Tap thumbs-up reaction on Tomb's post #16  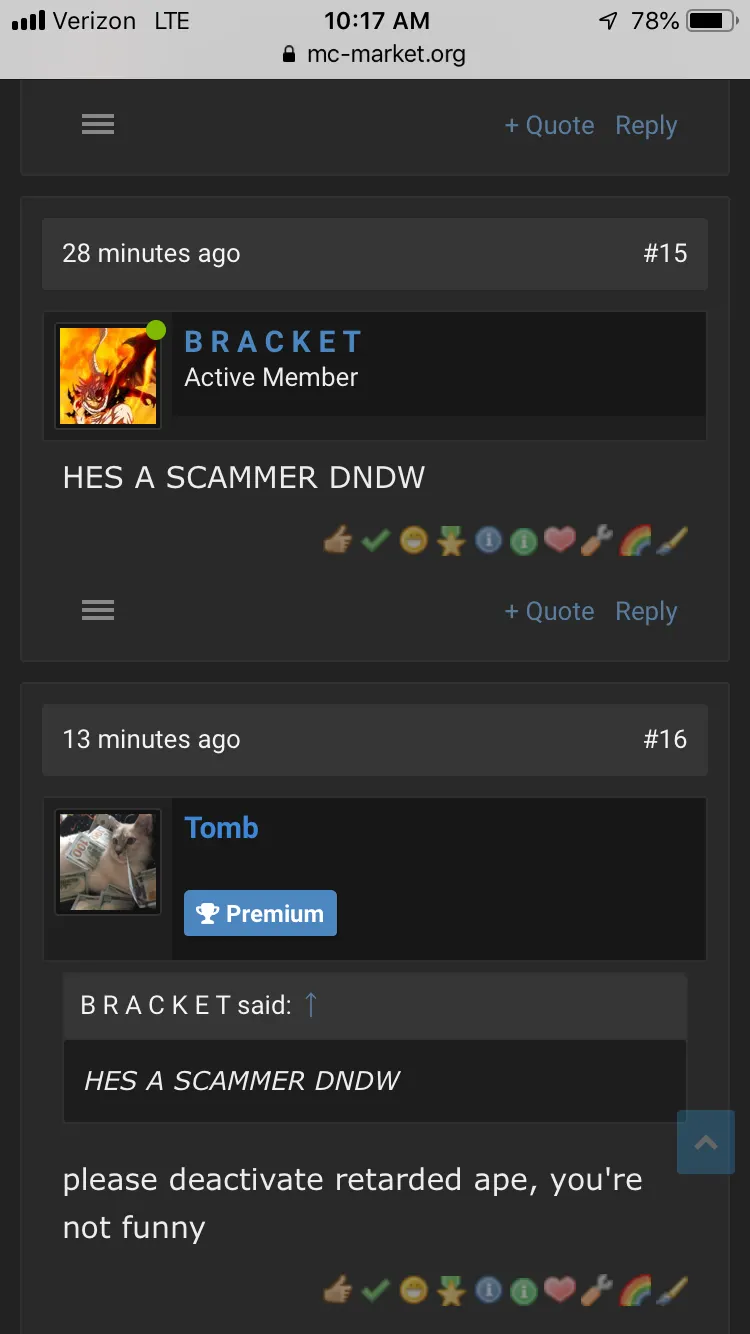[339, 1291]
